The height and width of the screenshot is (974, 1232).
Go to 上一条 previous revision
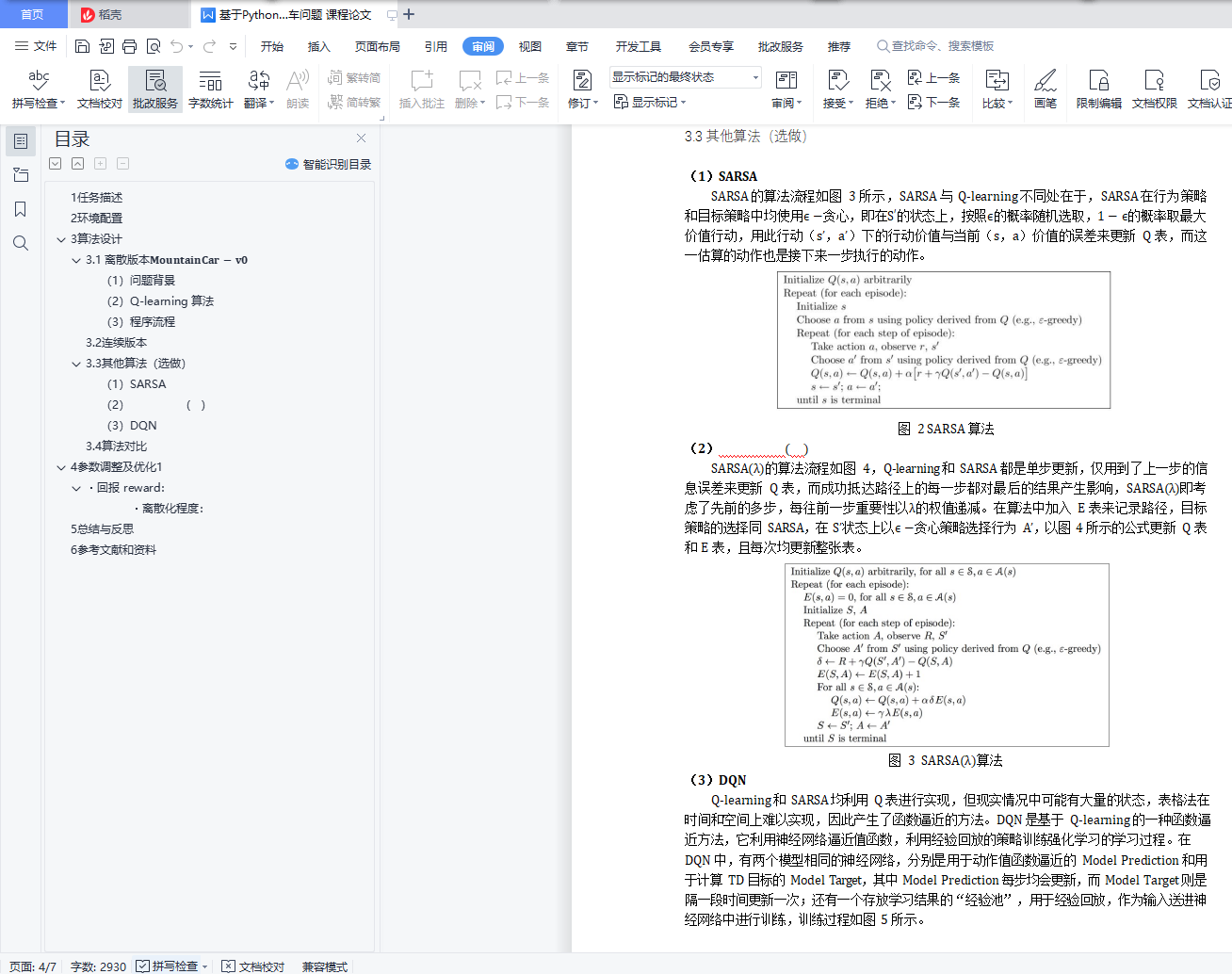point(933,78)
